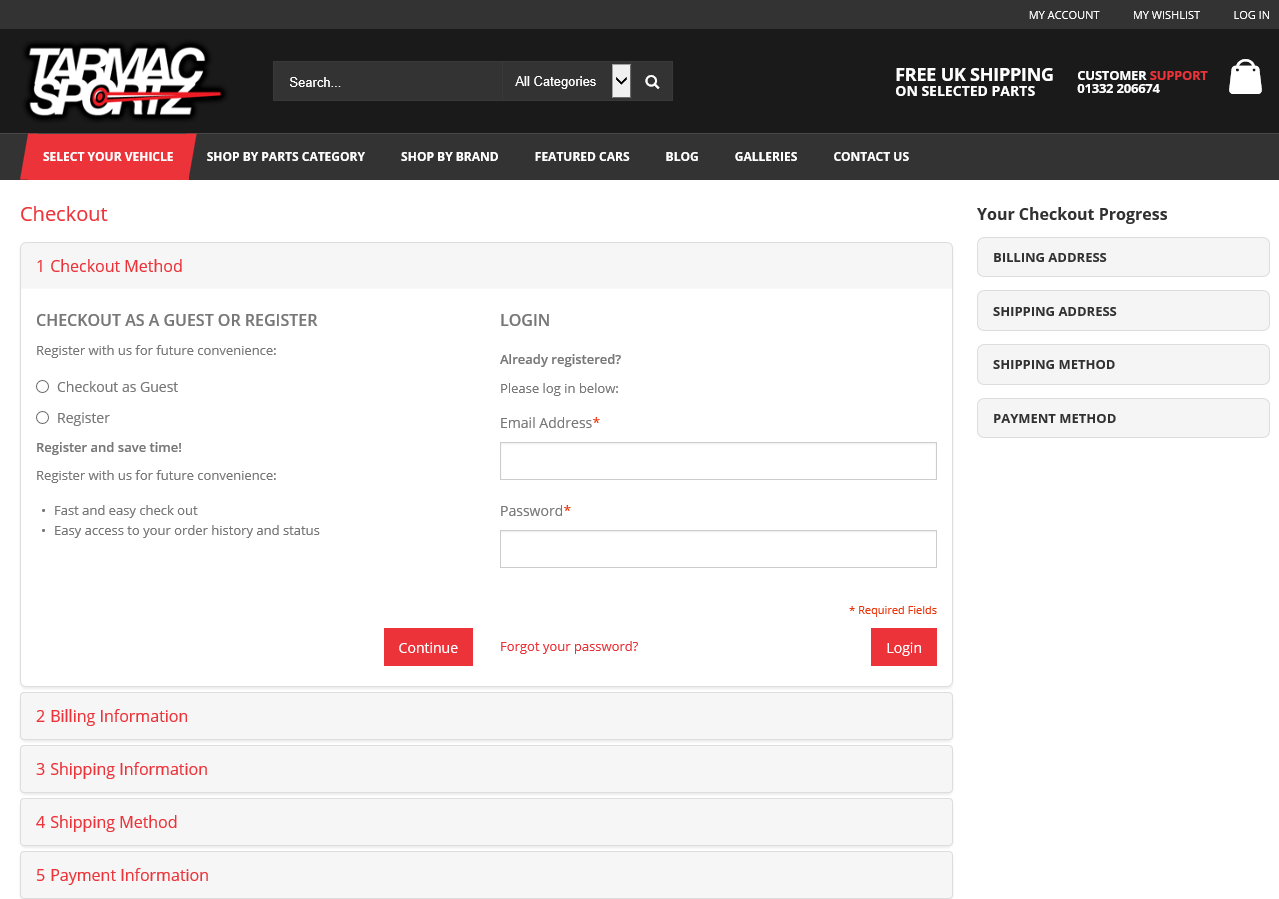Go to My Wishlist
1279x899 pixels.
[1166, 15]
